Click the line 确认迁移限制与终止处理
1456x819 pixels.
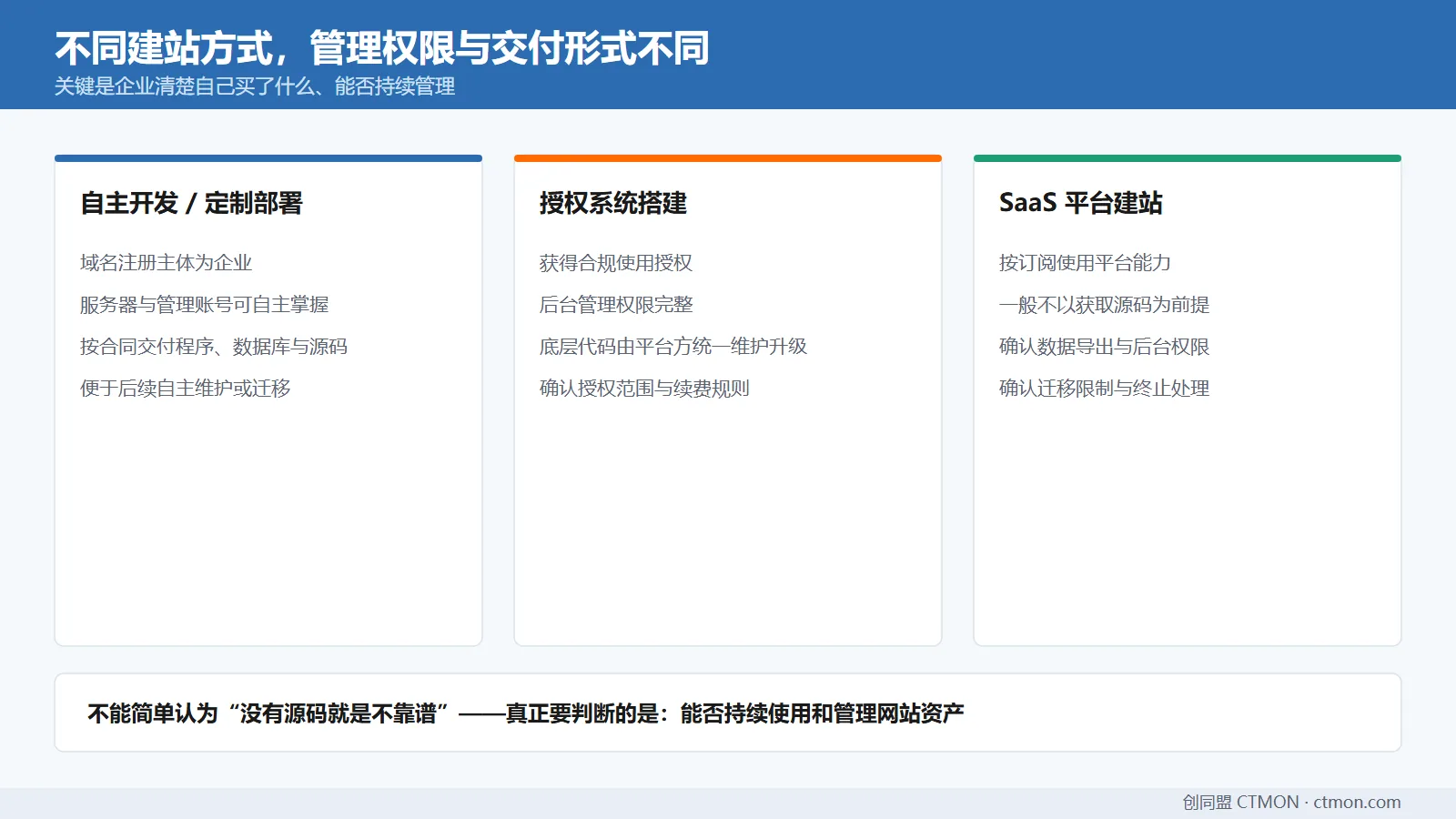tap(1104, 389)
